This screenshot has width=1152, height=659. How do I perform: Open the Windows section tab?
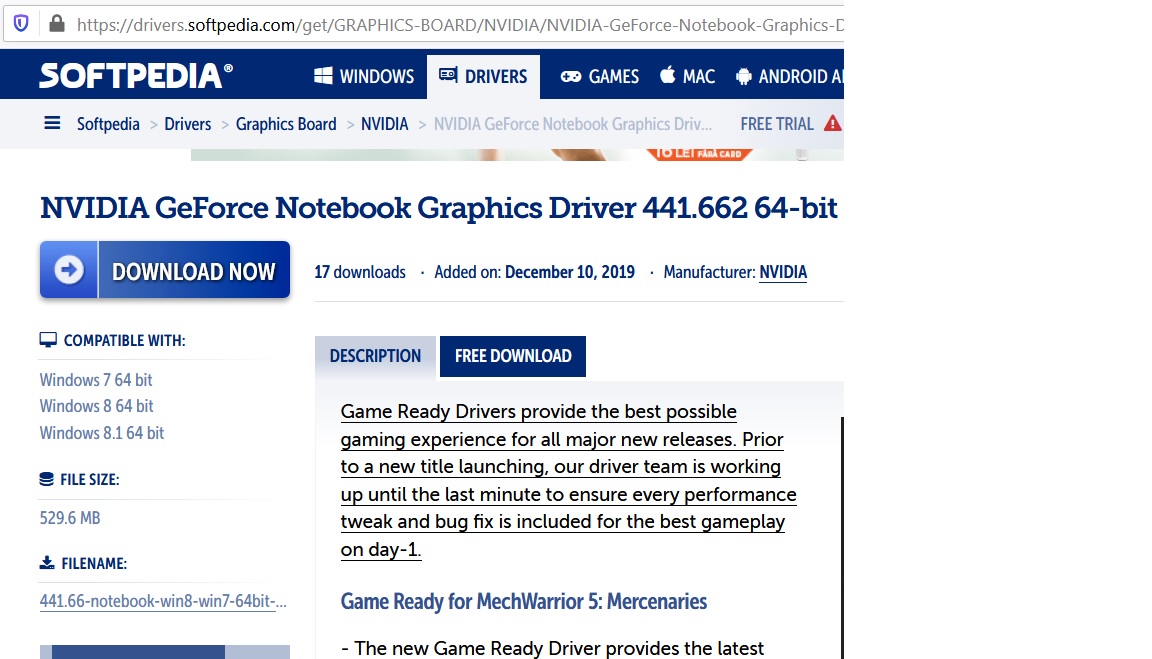[x=364, y=76]
